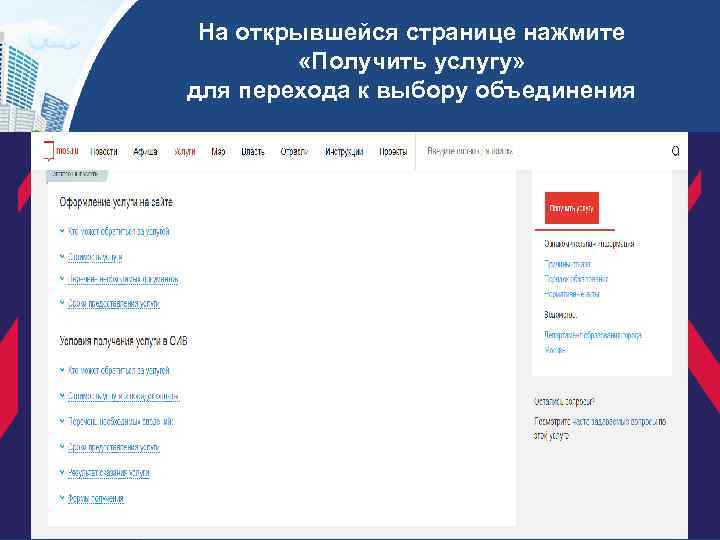Expand Перечень необходимых сведений under Оформление услуги на сайте
This screenshot has width=720, height=540.
point(123,279)
